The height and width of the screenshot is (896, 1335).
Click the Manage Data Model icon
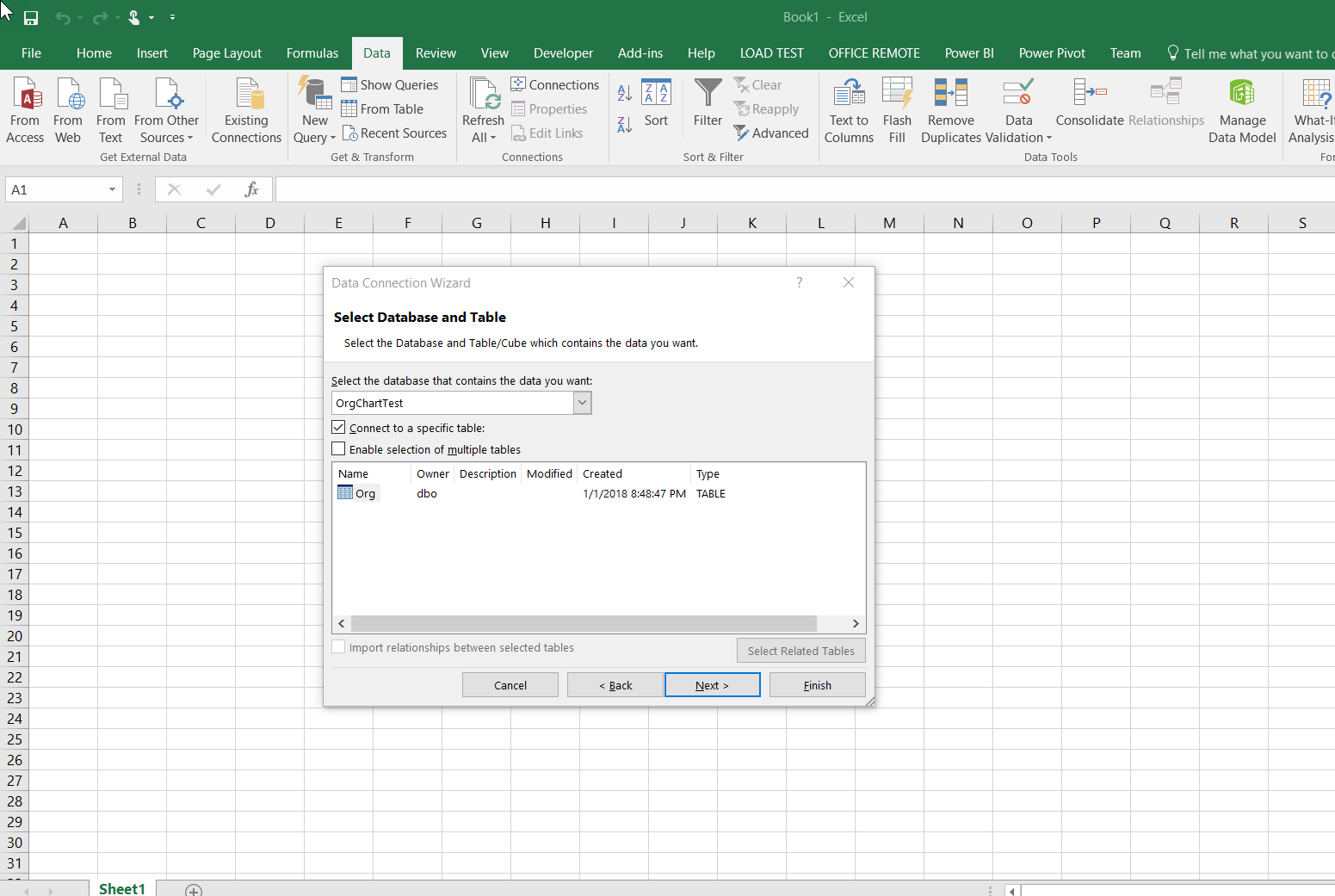(x=1241, y=109)
